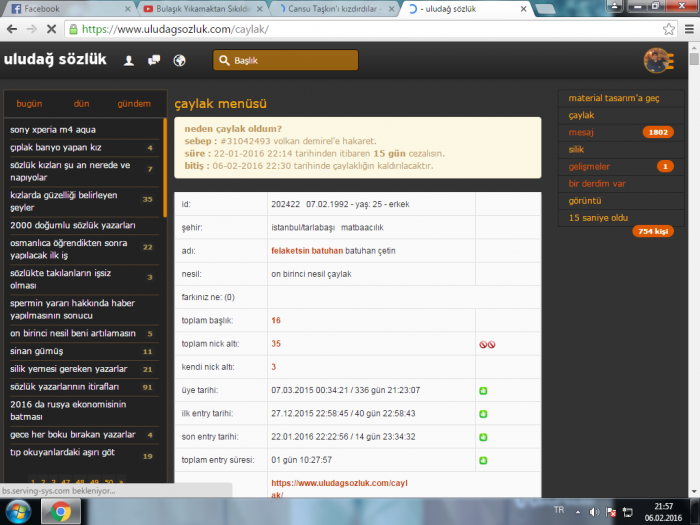Viewport: 700px width, 525px height.
Task: Select çaylak in right menu
Action: pyautogui.click(x=581, y=115)
